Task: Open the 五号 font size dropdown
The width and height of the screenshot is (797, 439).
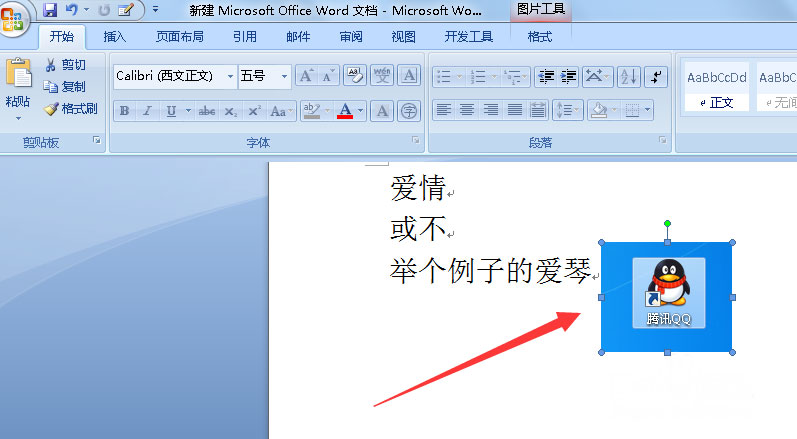Action: tap(284, 77)
